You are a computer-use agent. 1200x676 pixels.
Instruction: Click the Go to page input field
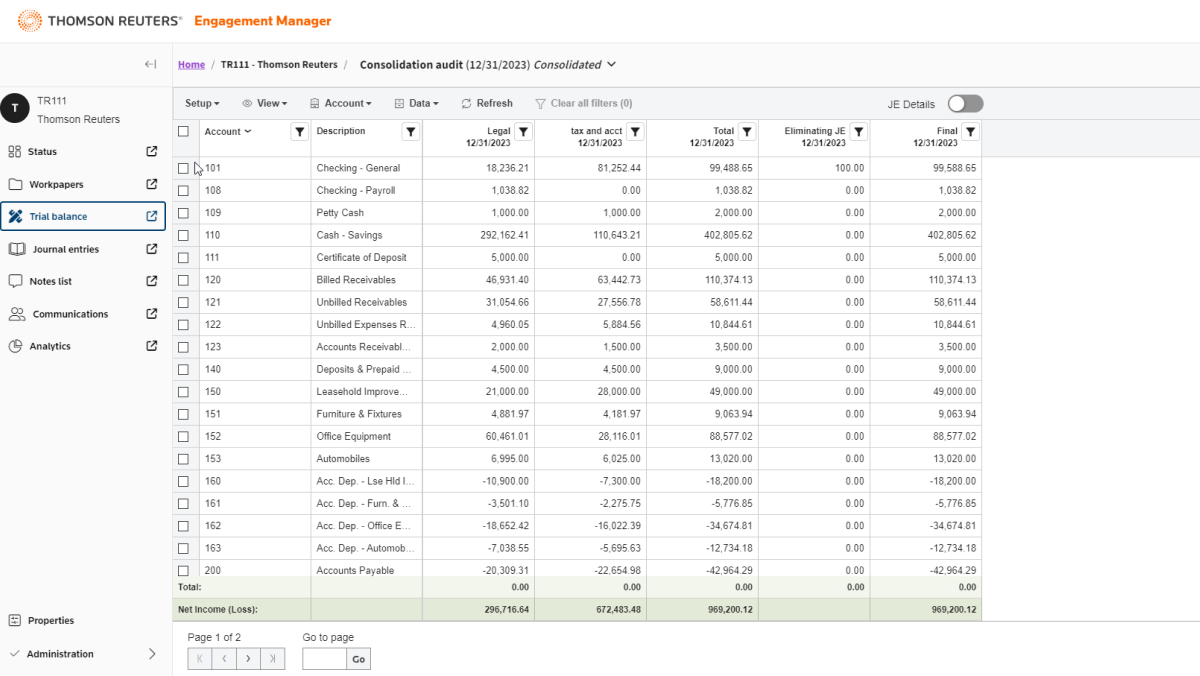tap(321, 658)
